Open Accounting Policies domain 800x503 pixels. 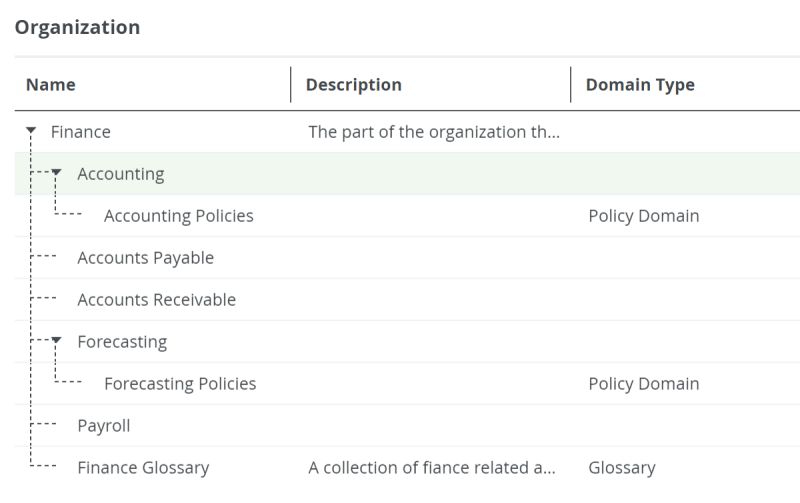coord(179,216)
